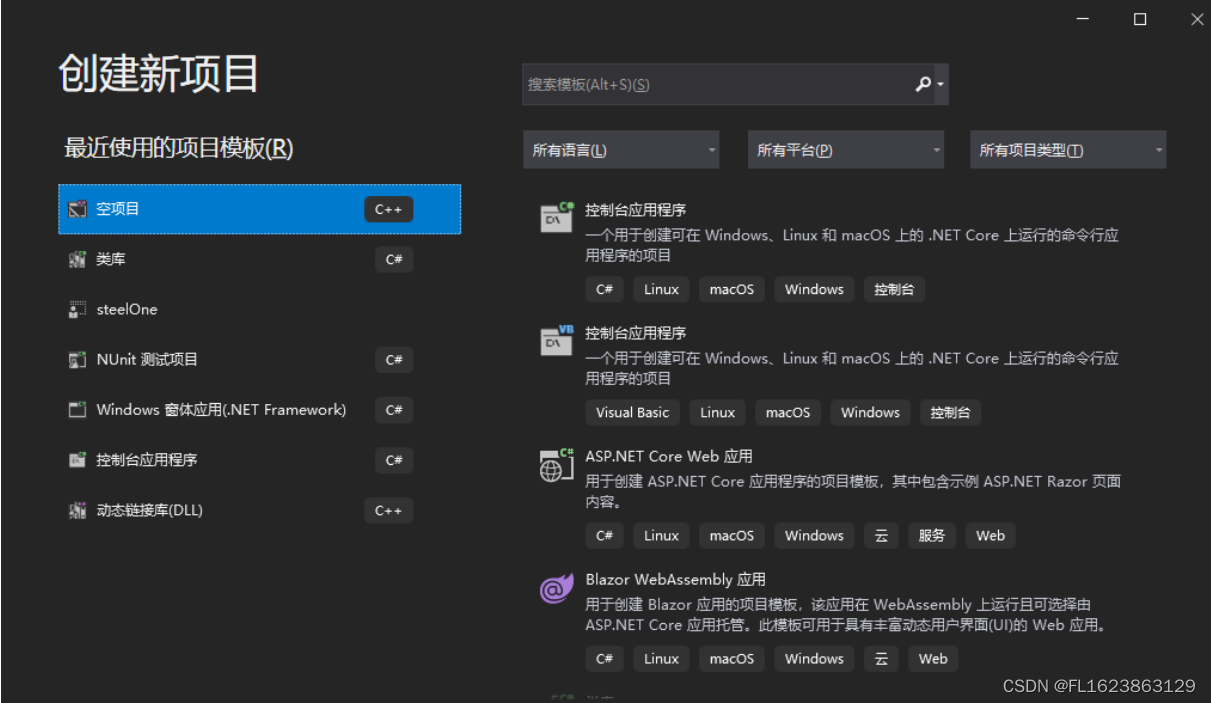Minimize the 创建新项目 dialog window

(x=1083, y=19)
